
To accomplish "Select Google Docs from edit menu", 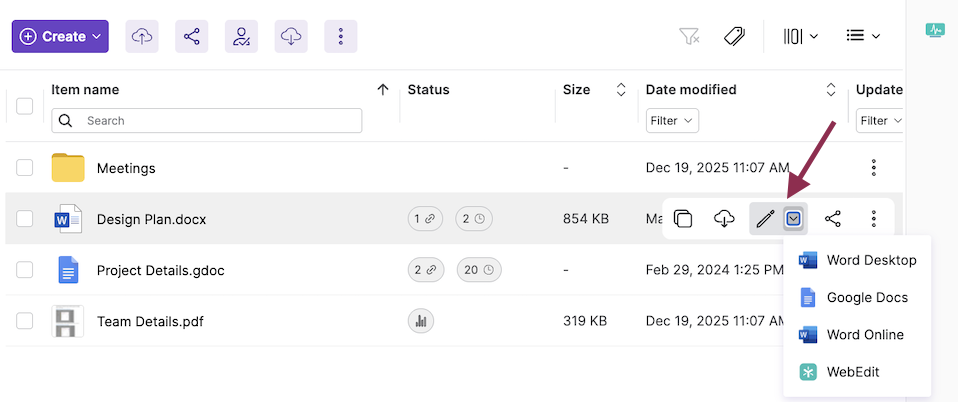I will tap(866, 297).
